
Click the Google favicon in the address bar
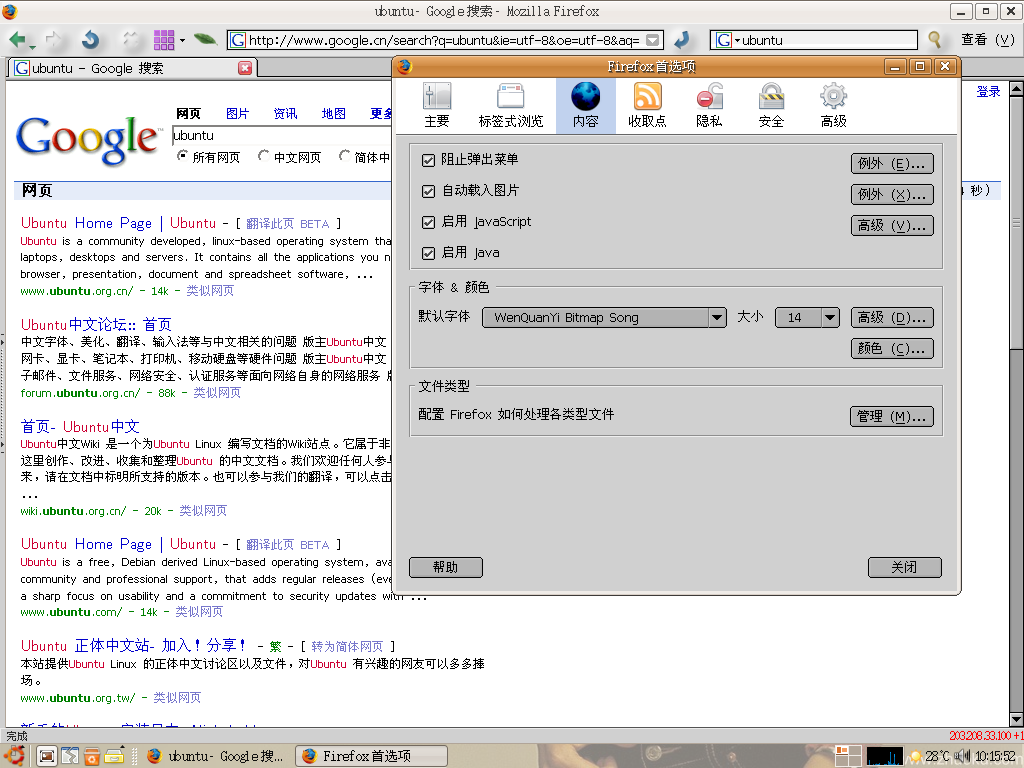(238, 40)
